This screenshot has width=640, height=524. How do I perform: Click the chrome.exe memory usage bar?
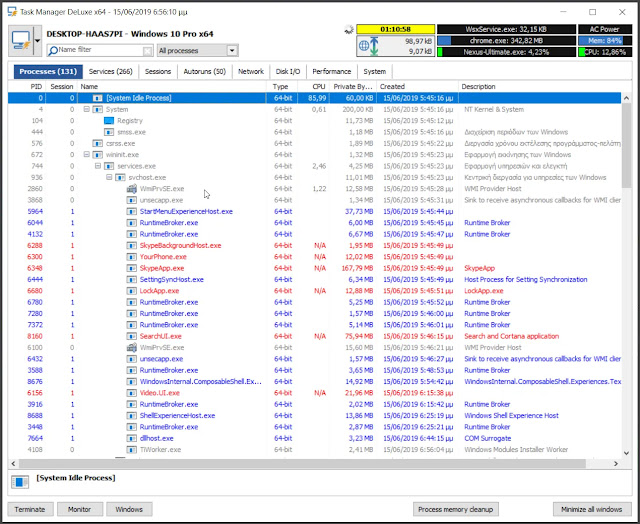coord(506,41)
